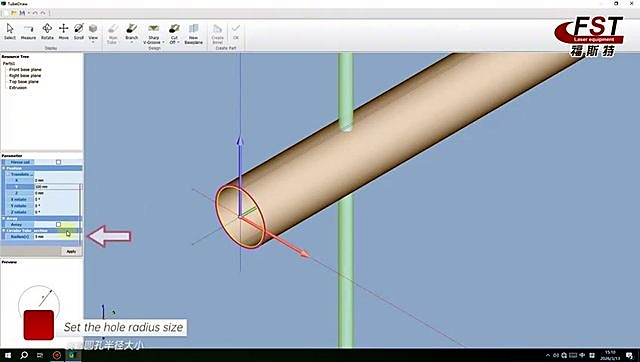This screenshot has height=362, width=640.
Task: Show hidden system tray icons
Action: tap(548, 355)
